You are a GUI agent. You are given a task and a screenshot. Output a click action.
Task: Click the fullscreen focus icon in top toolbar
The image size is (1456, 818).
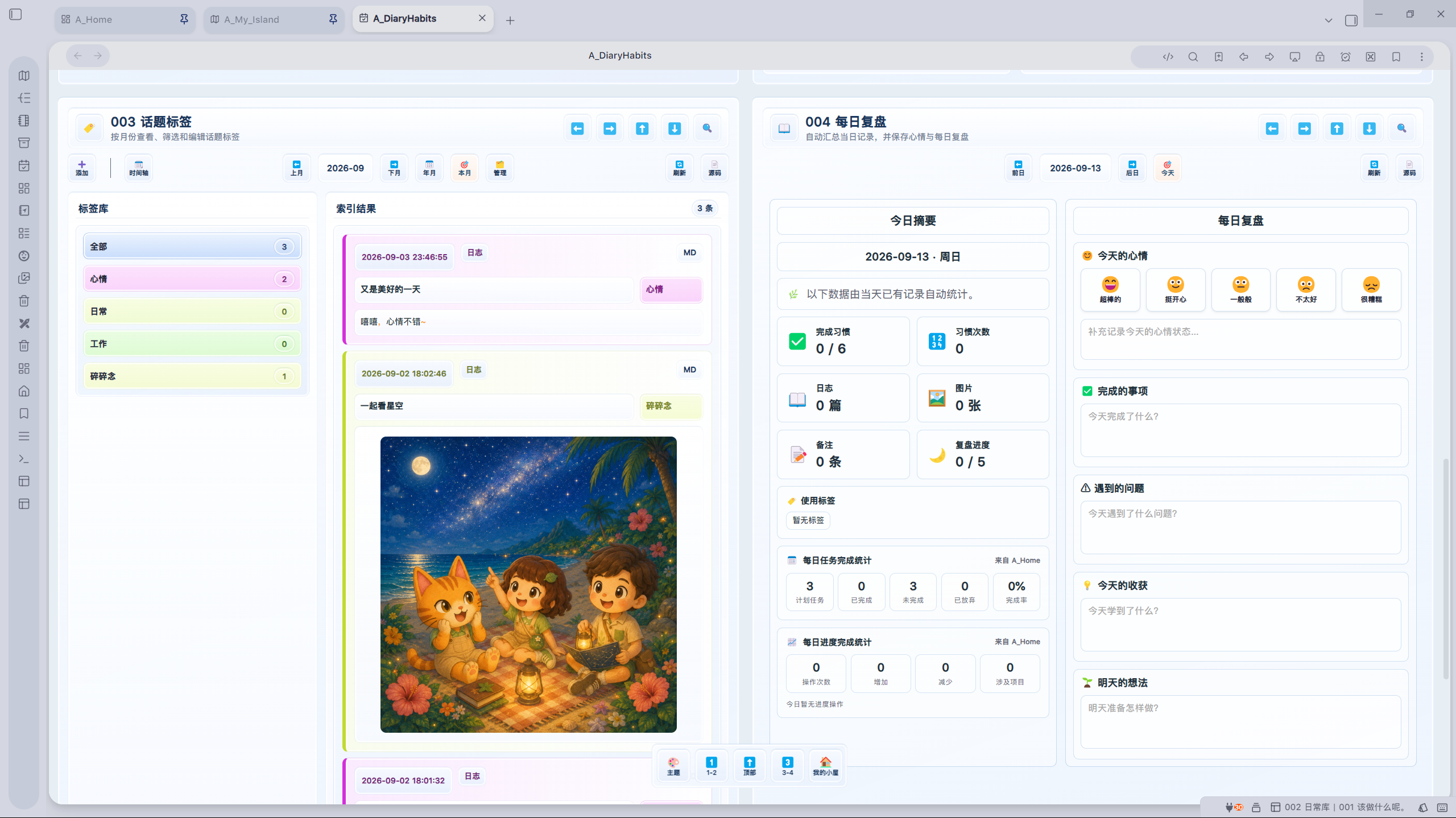[1371, 57]
